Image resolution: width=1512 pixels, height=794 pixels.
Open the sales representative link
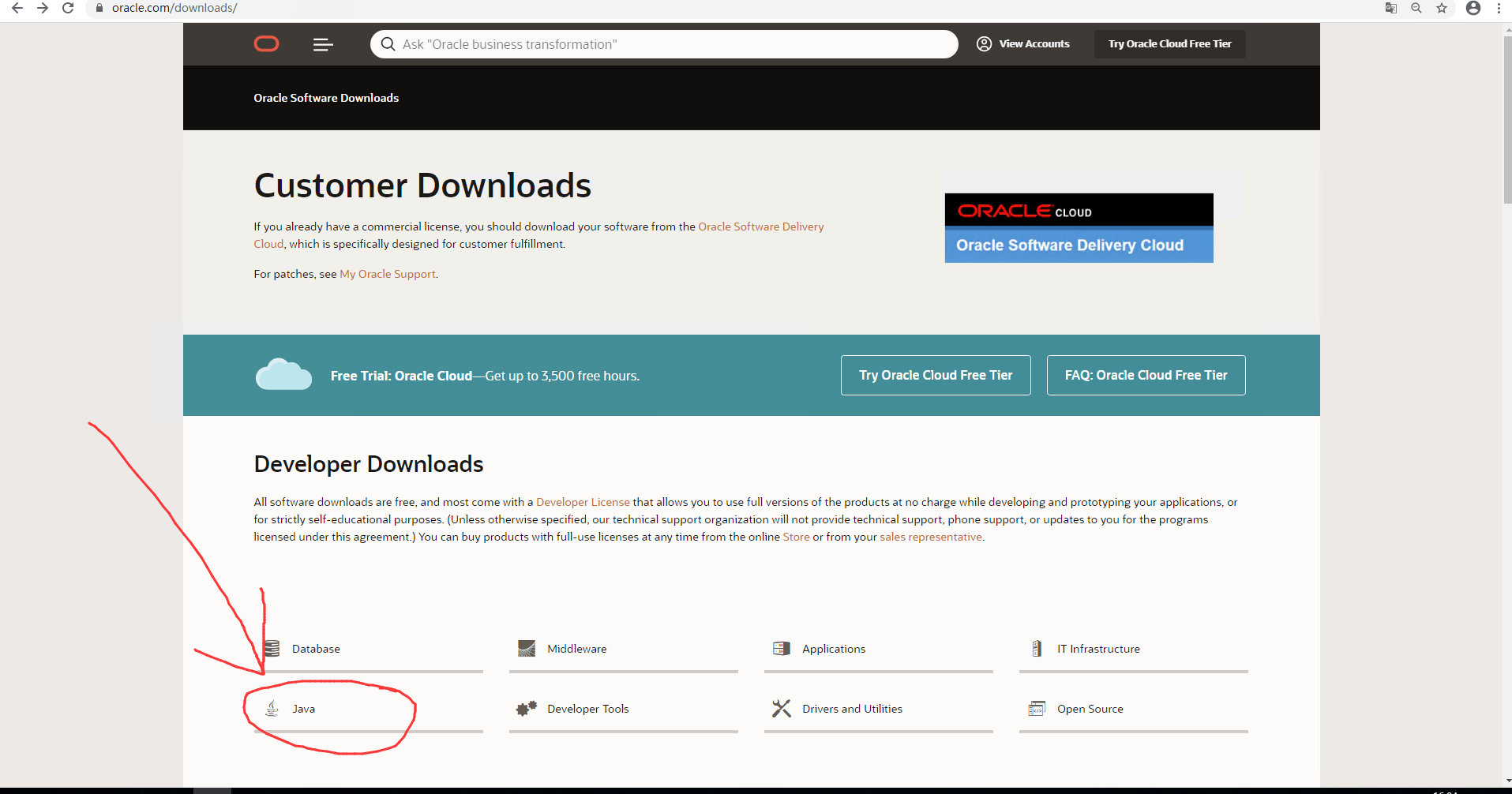(931, 537)
